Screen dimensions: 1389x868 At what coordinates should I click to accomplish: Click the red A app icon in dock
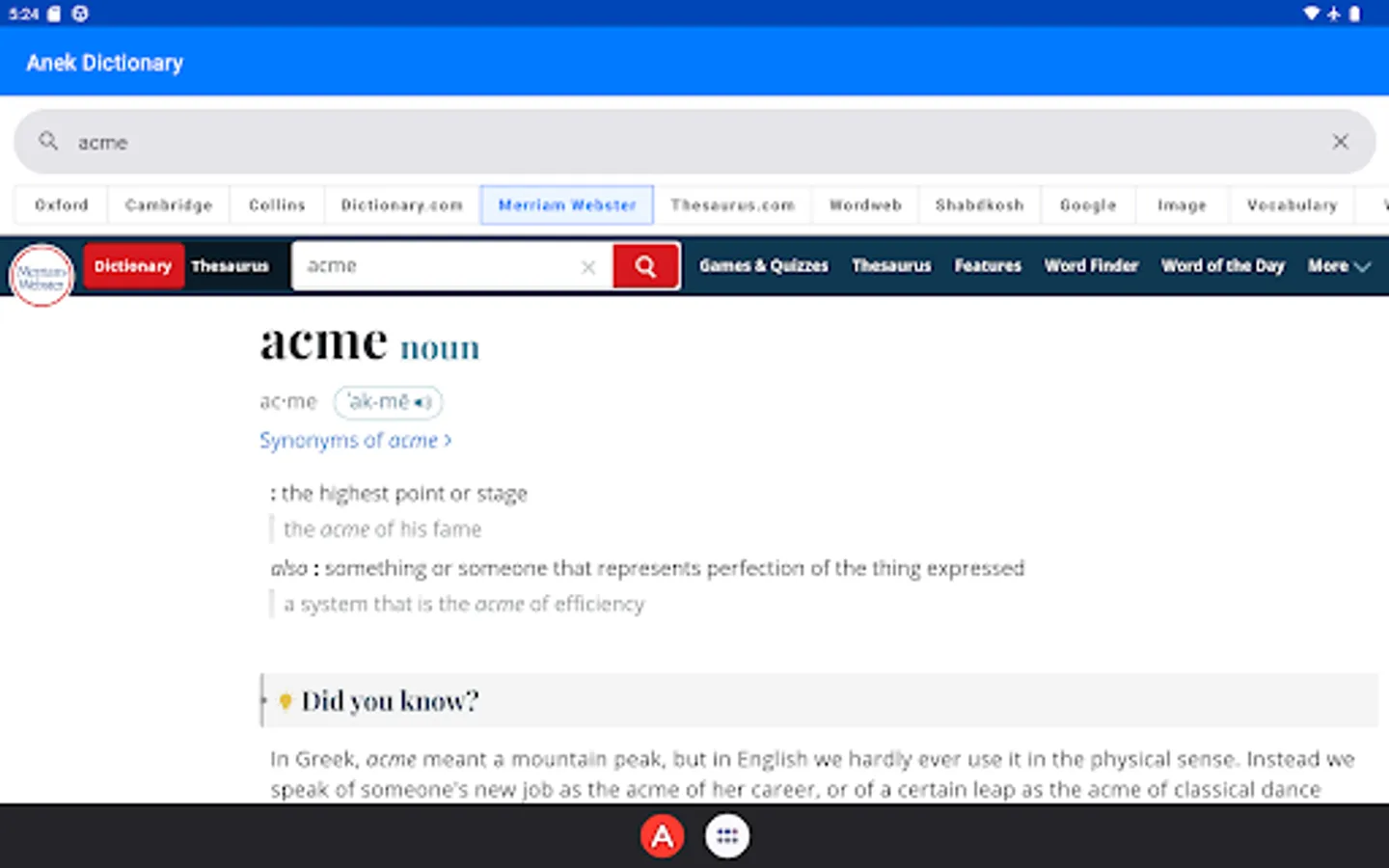pos(663,836)
